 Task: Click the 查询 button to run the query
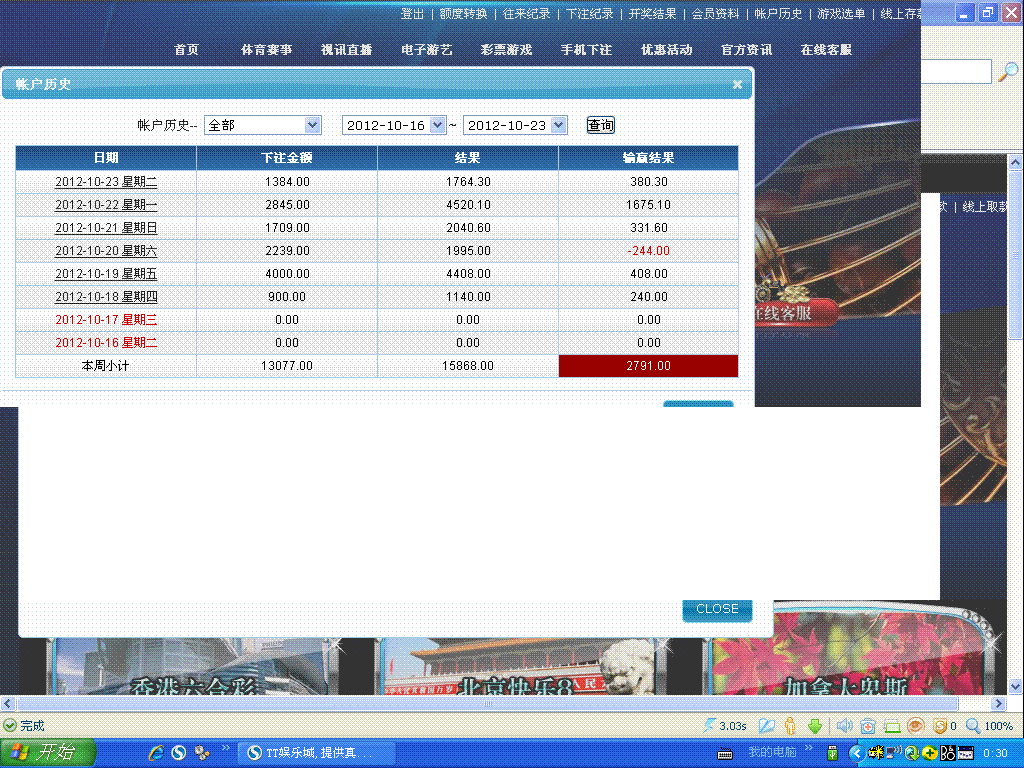(x=599, y=124)
